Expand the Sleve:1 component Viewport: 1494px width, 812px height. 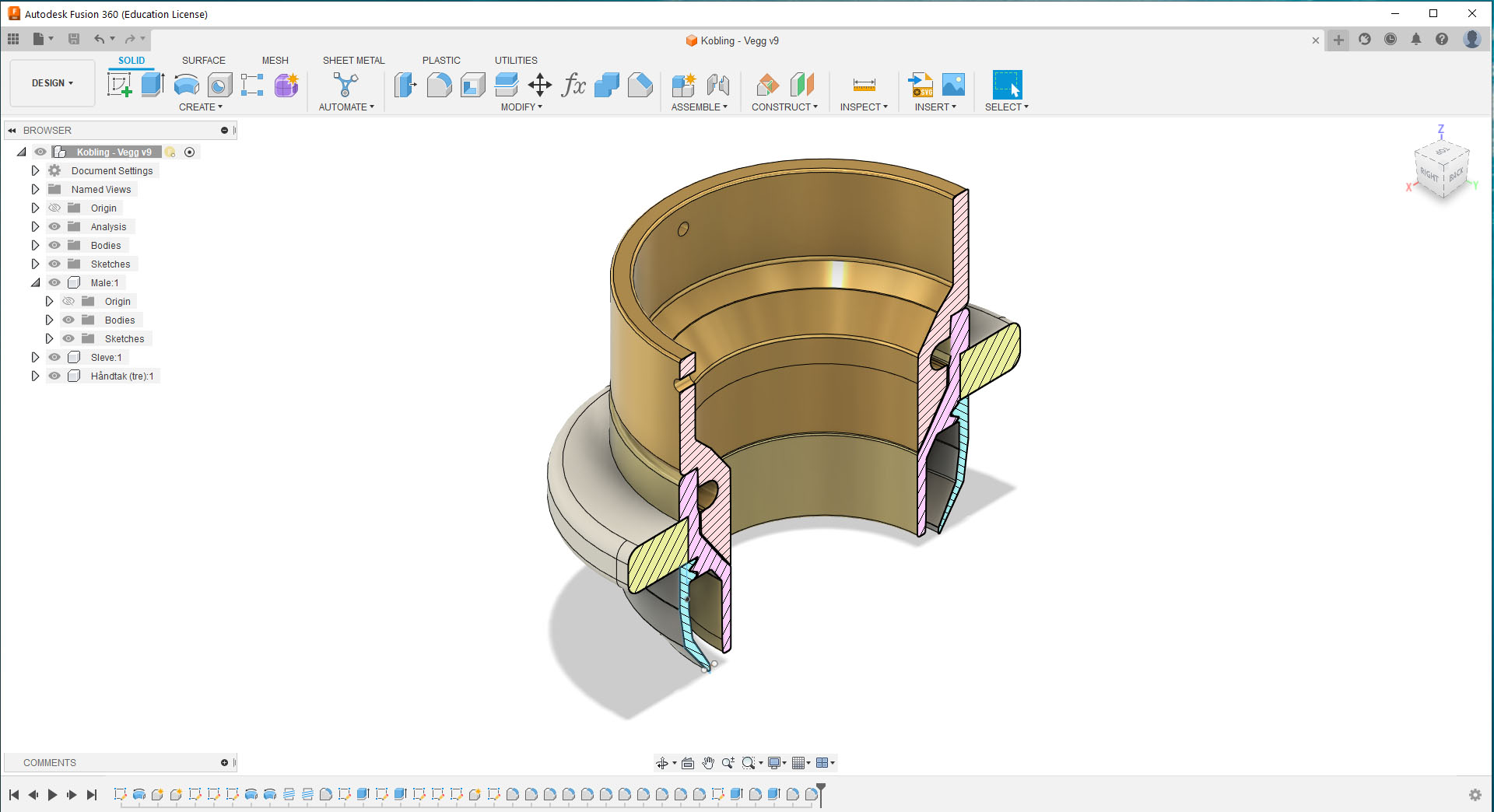coord(35,357)
